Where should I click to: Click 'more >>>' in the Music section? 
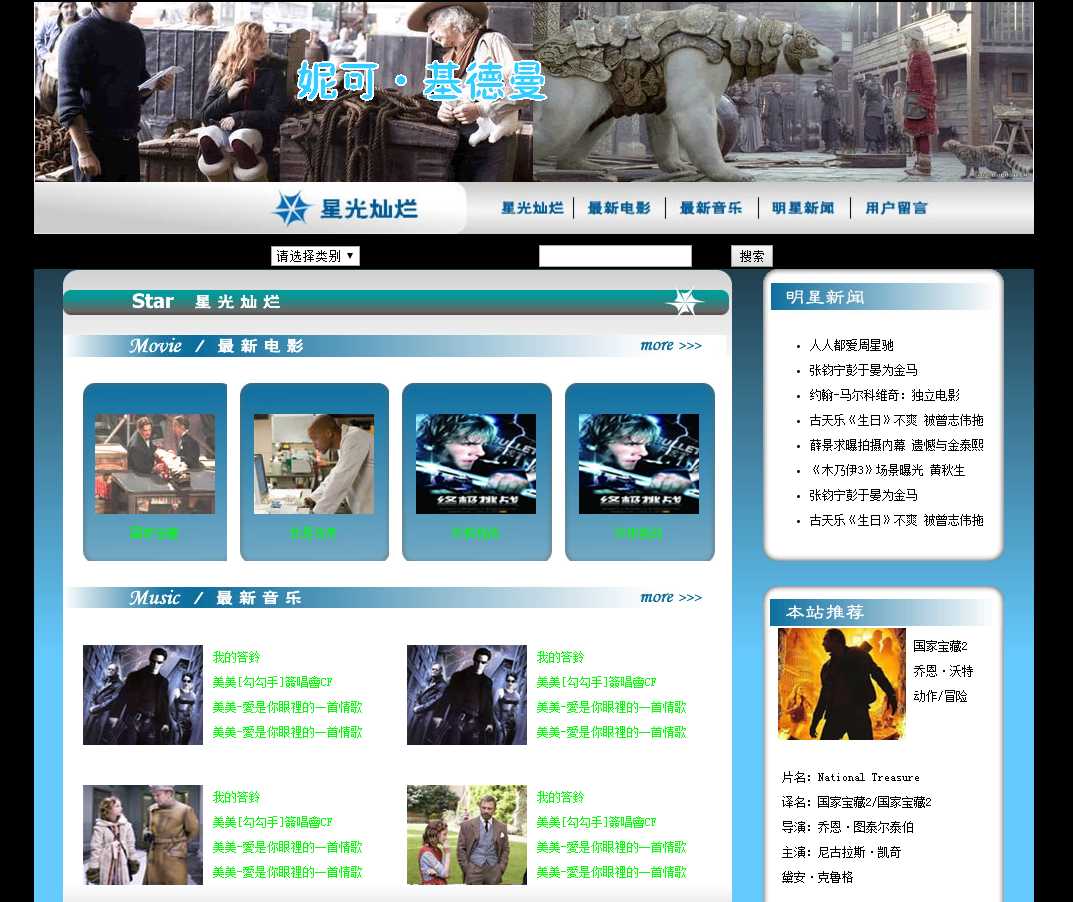[671, 598]
